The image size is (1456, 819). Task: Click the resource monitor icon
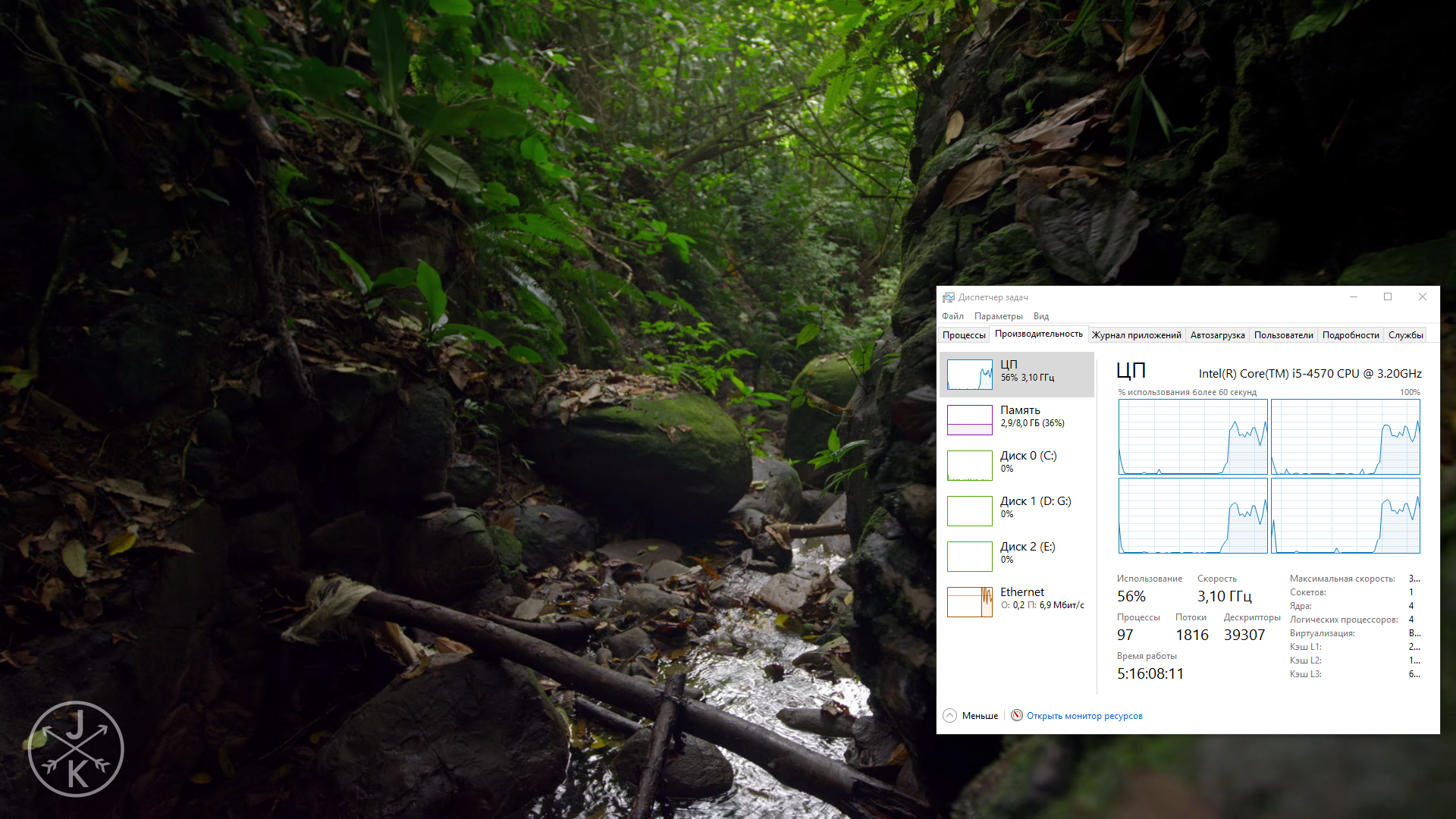click(1017, 715)
